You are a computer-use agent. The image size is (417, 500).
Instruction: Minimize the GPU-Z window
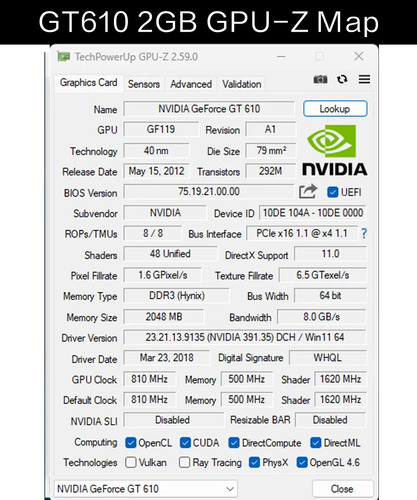[x=281, y=57]
